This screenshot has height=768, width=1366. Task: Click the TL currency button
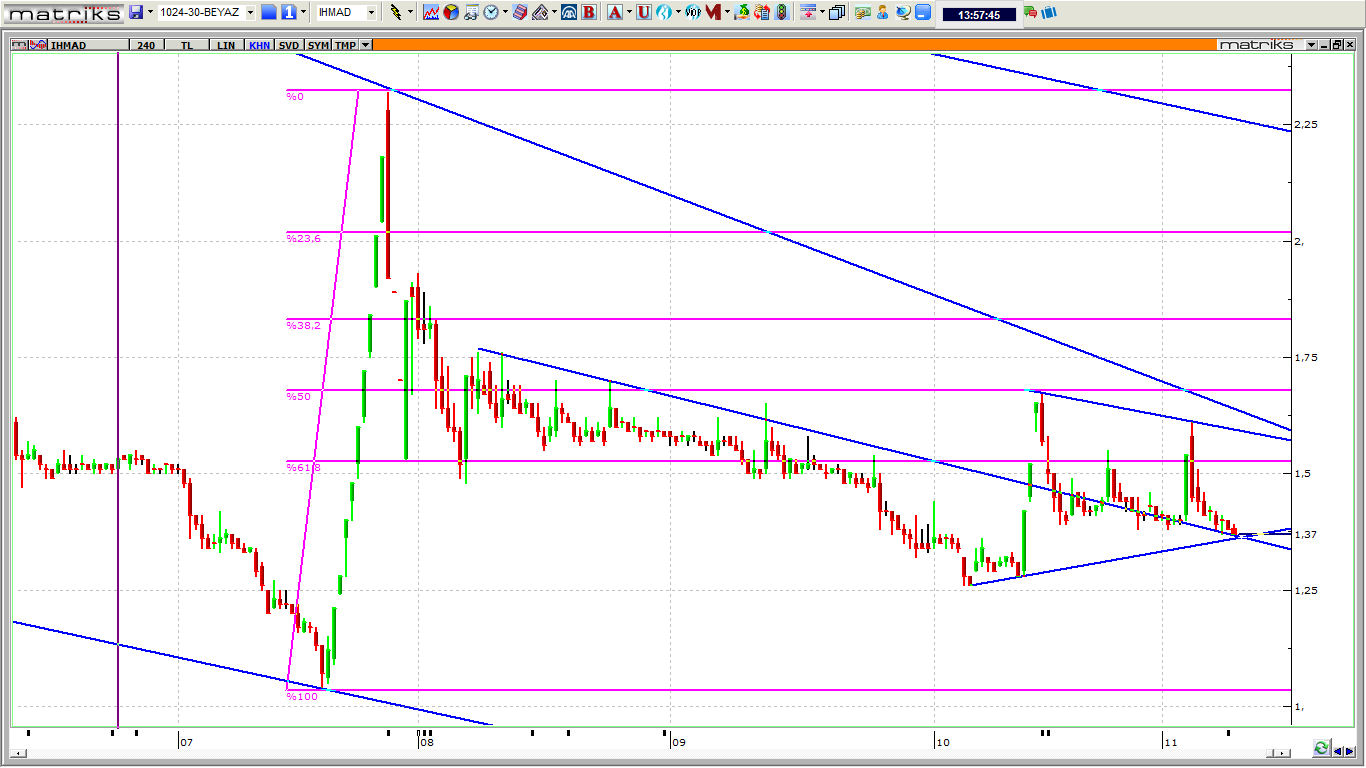pos(187,45)
